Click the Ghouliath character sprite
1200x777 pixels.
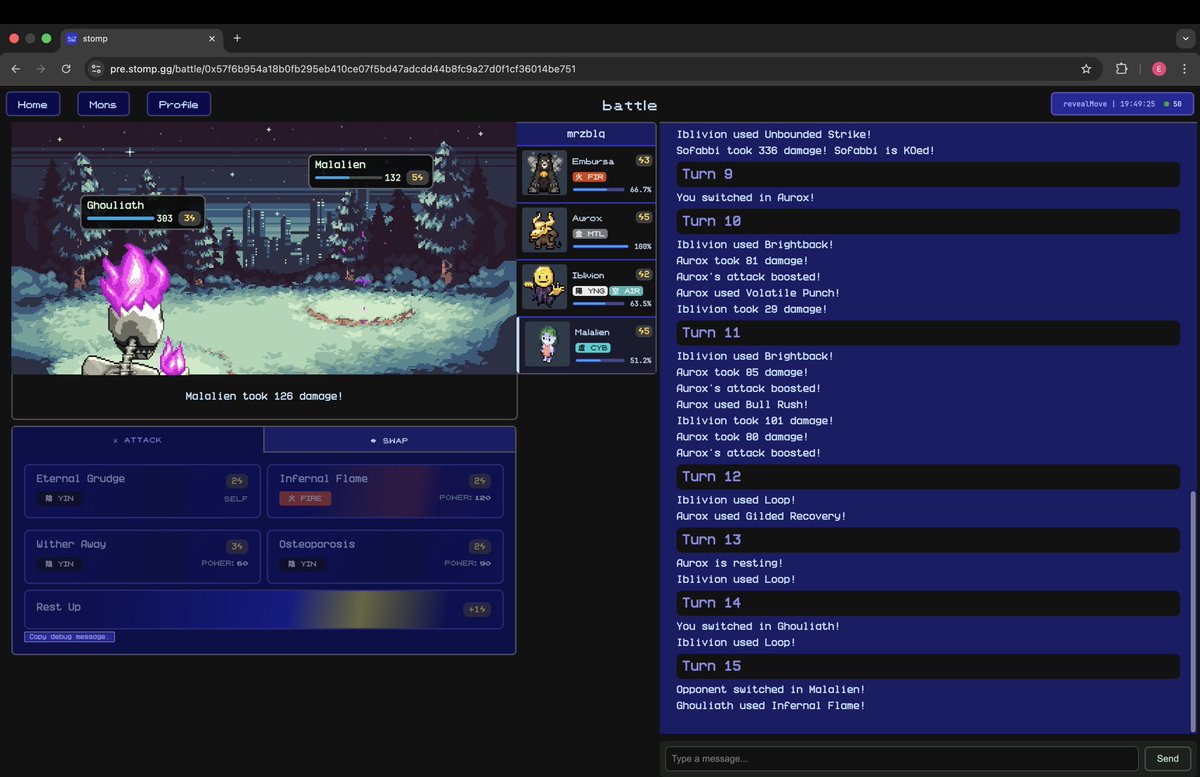135,312
